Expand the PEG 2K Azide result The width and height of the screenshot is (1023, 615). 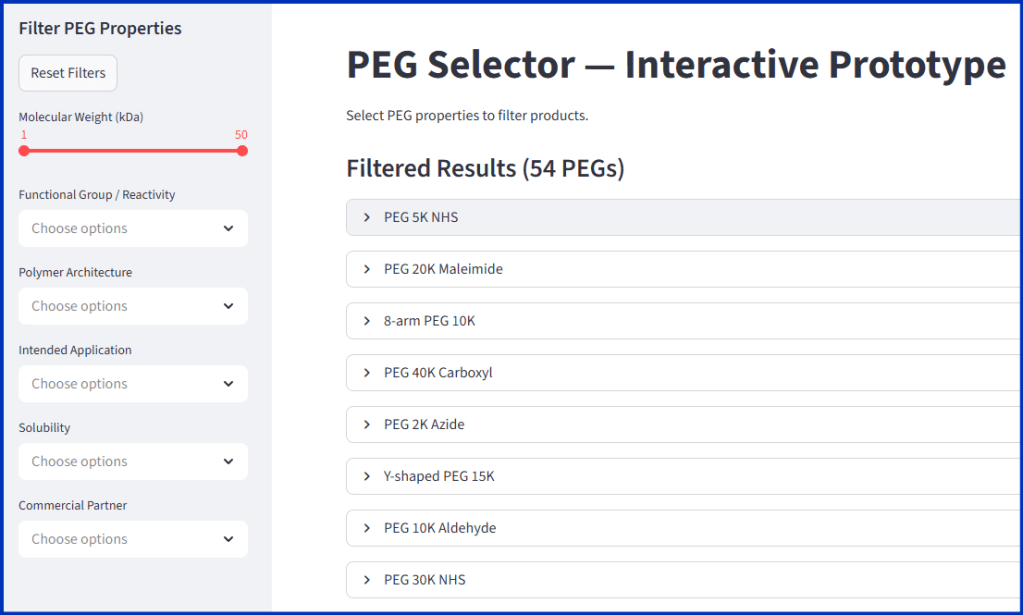coord(424,425)
